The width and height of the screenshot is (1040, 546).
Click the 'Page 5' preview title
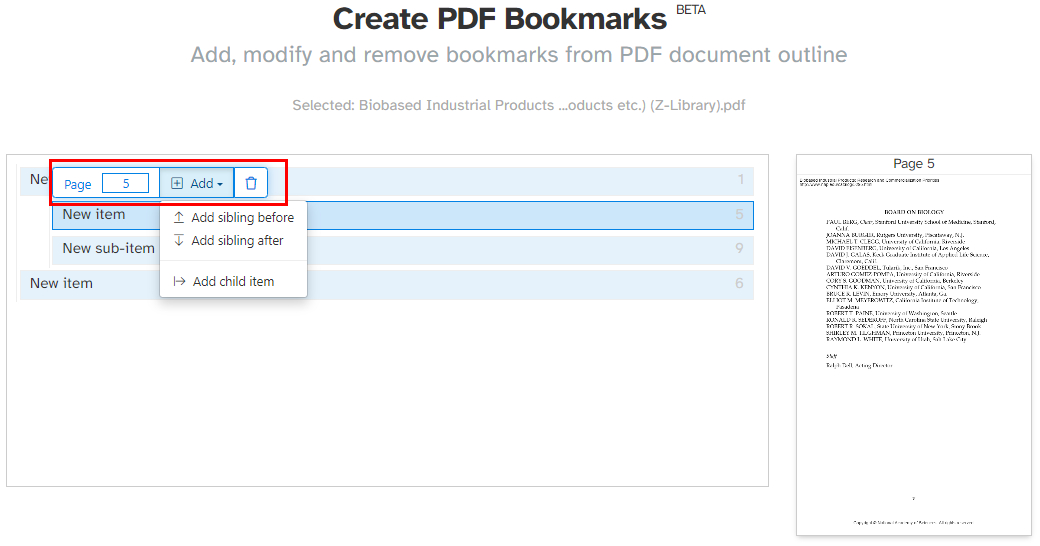tap(913, 163)
